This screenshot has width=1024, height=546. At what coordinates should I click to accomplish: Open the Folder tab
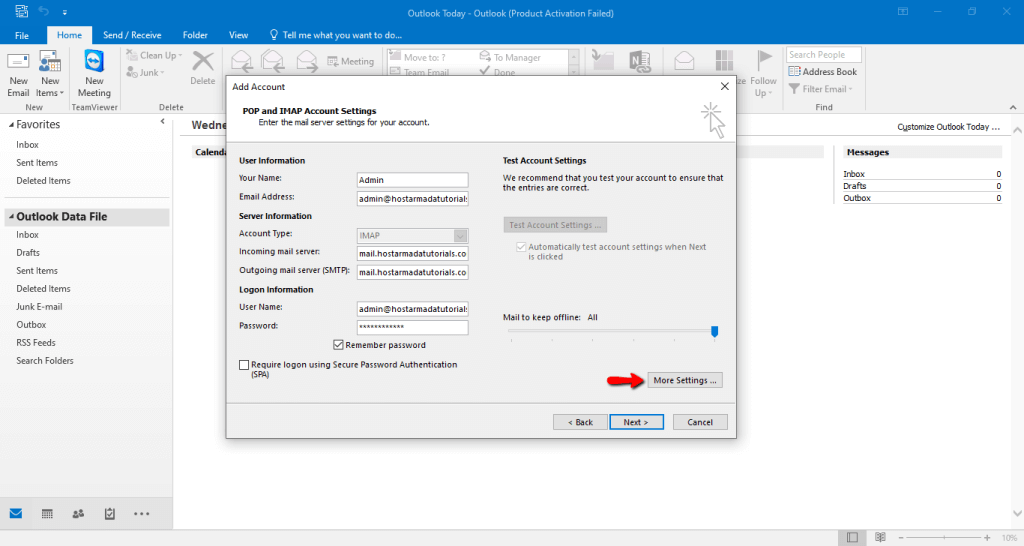pos(195,35)
